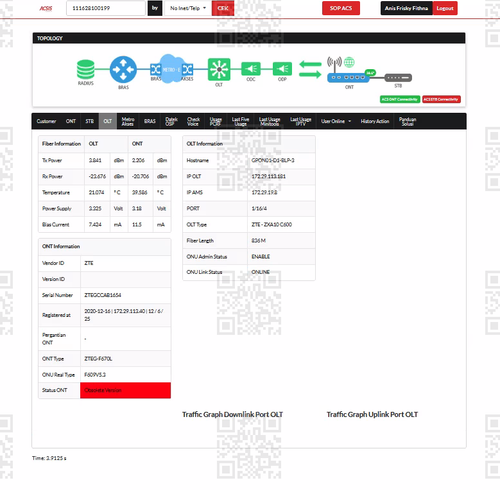
Task: Open the Metro Akses tab
Action: click(x=128, y=121)
